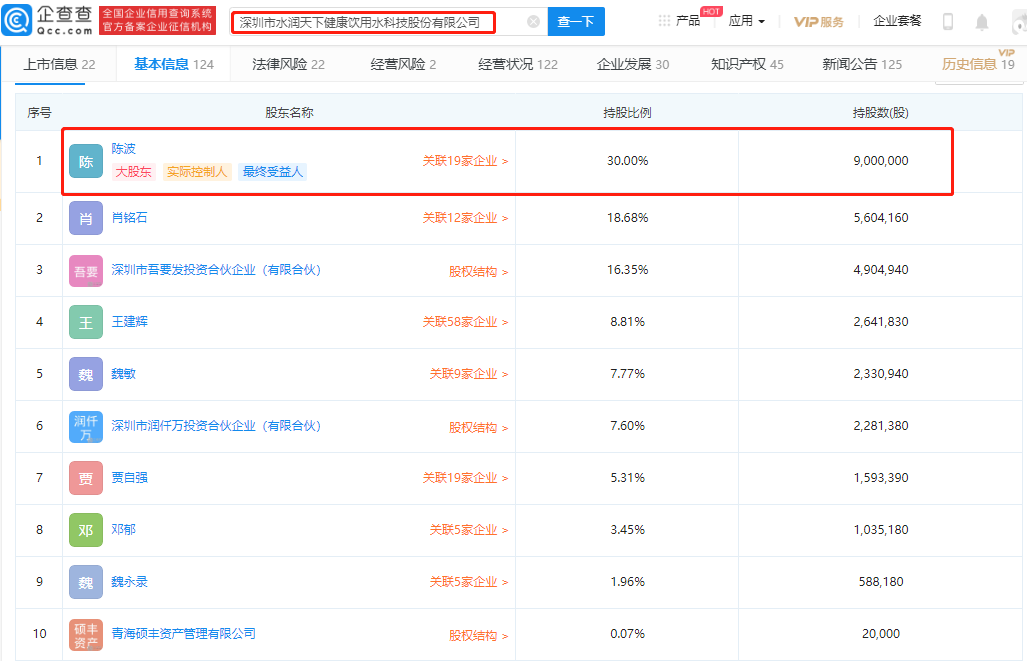1027x661 pixels.
Task: Open the 应用 dropdown menu
Action: (x=746, y=21)
